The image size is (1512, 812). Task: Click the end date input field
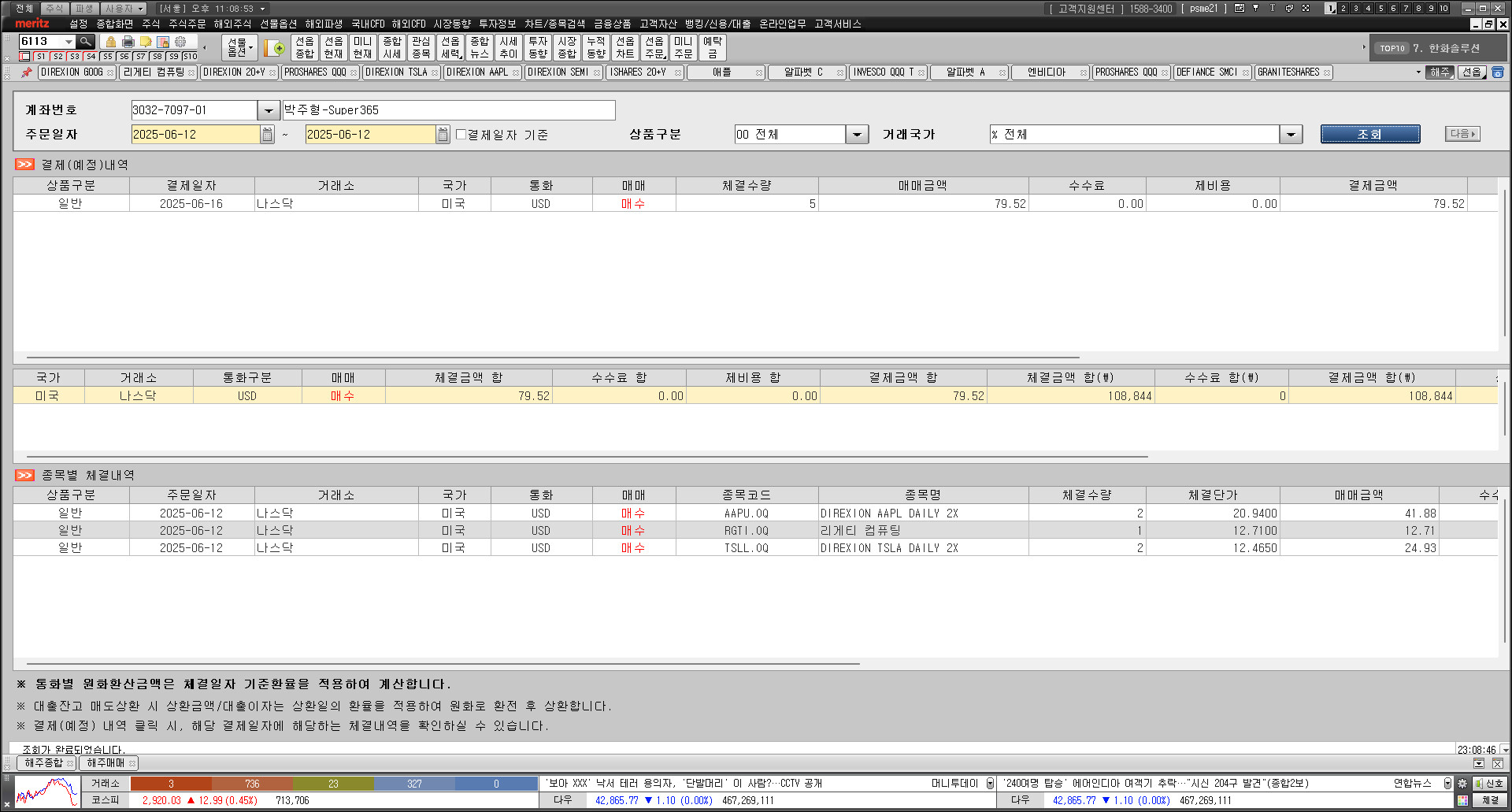(370, 135)
